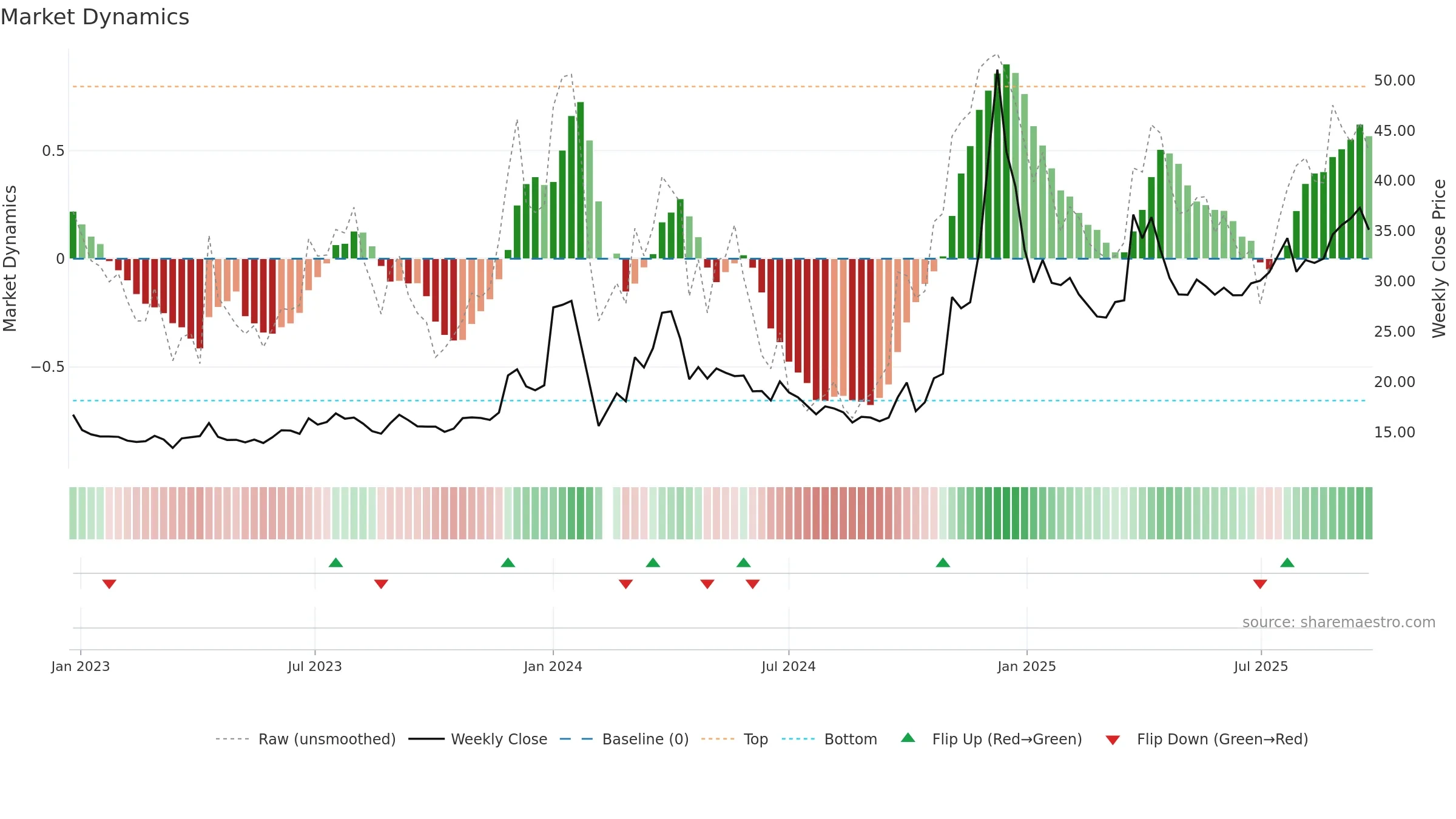Toggle Flip Up (Red→Green) legend entry
The image size is (1456, 819).
991,739
